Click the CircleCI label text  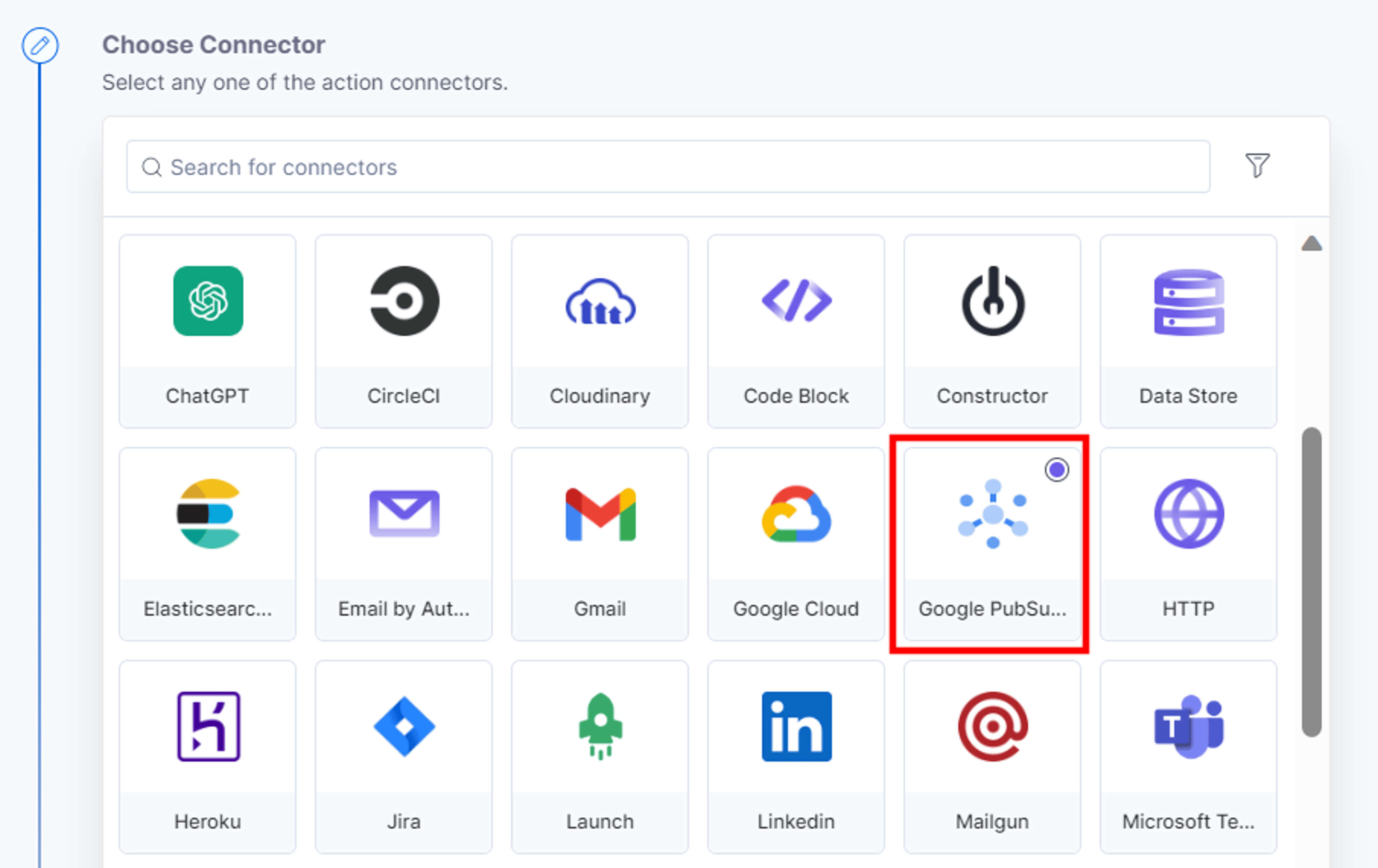coord(404,396)
